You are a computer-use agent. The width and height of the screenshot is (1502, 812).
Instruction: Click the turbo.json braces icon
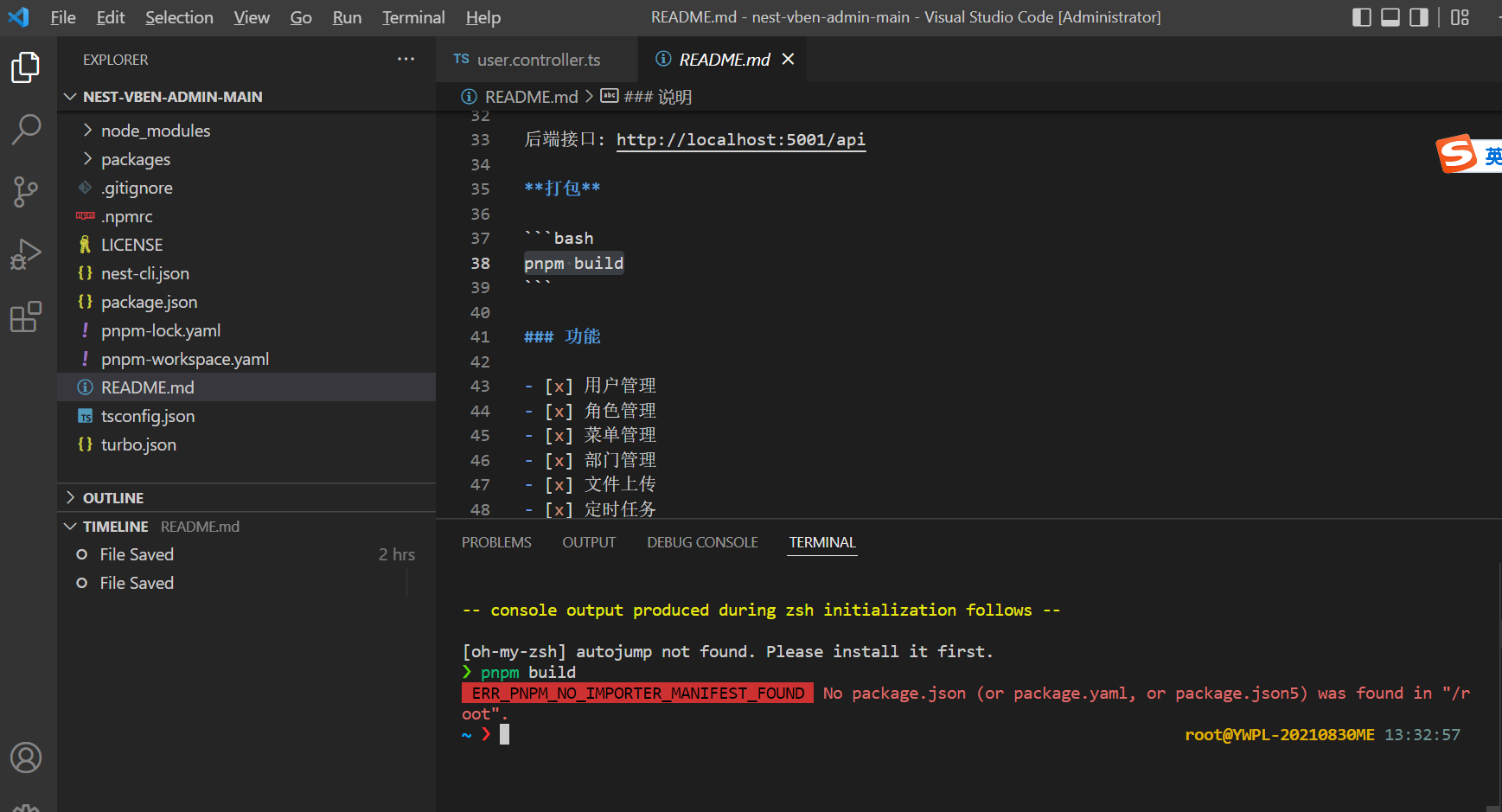click(85, 444)
